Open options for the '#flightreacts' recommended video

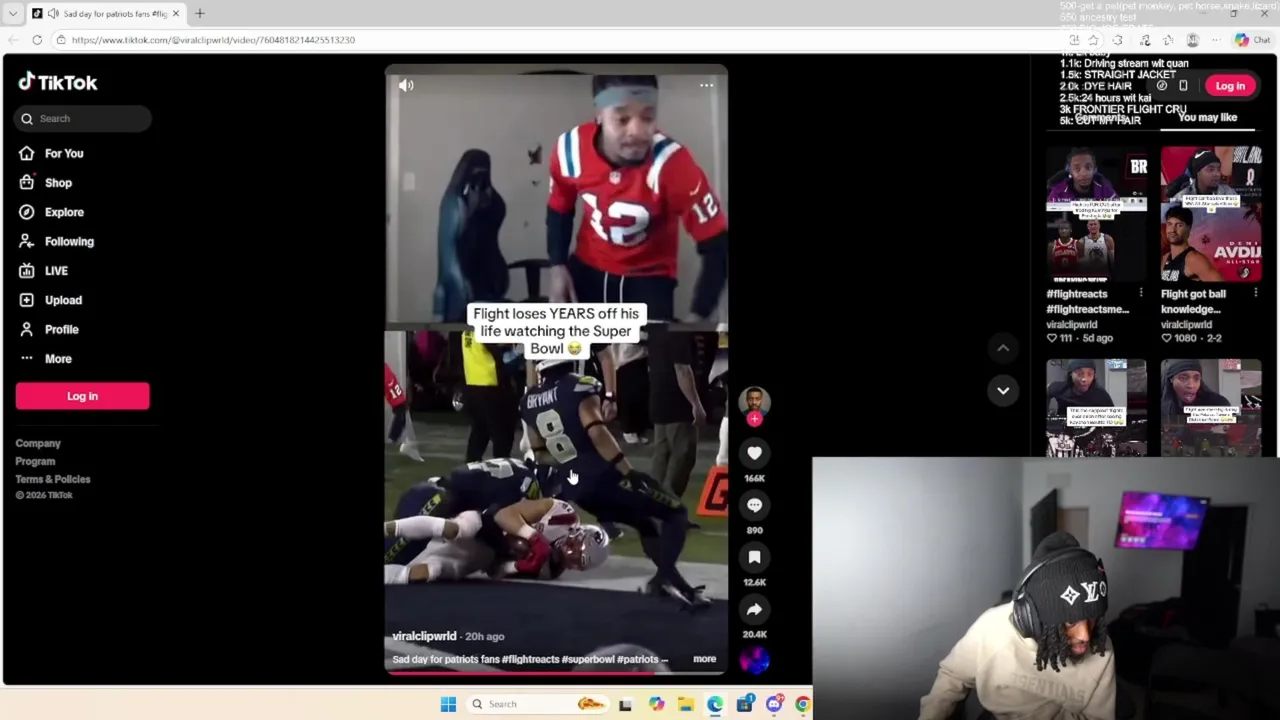[1141, 293]
